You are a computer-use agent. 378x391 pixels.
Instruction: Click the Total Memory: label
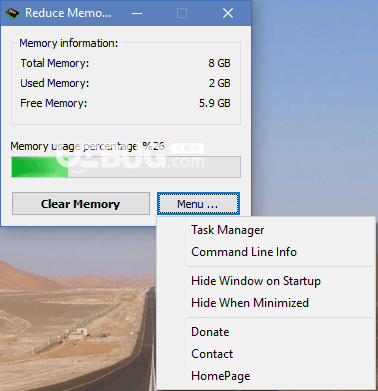tap(55, 63)
